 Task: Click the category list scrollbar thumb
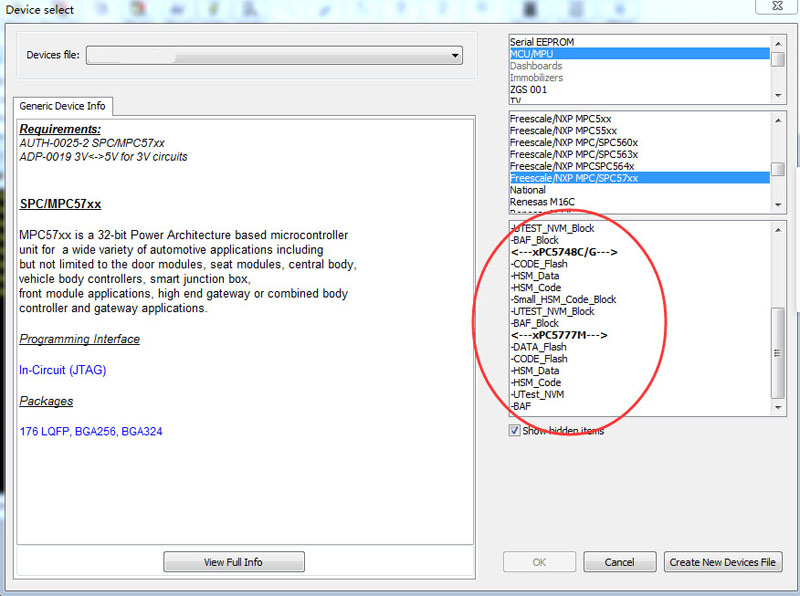pyautogui.click(x=778, y=59)
